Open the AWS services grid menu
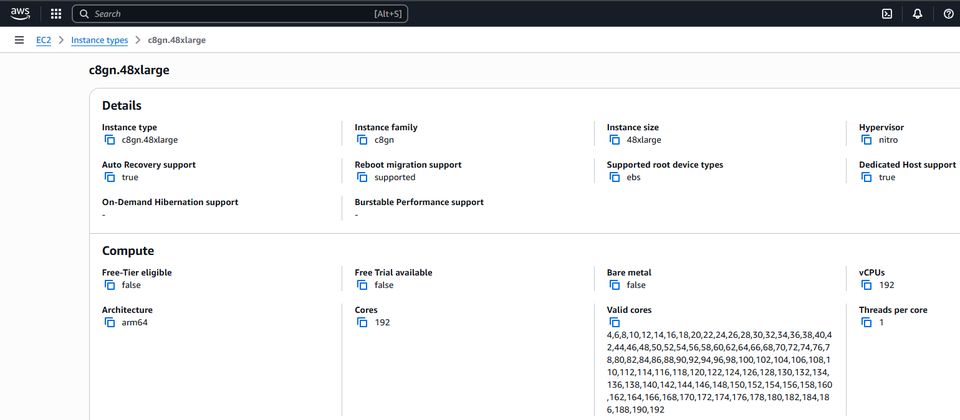960x420 pixels. tap(56, 13)
